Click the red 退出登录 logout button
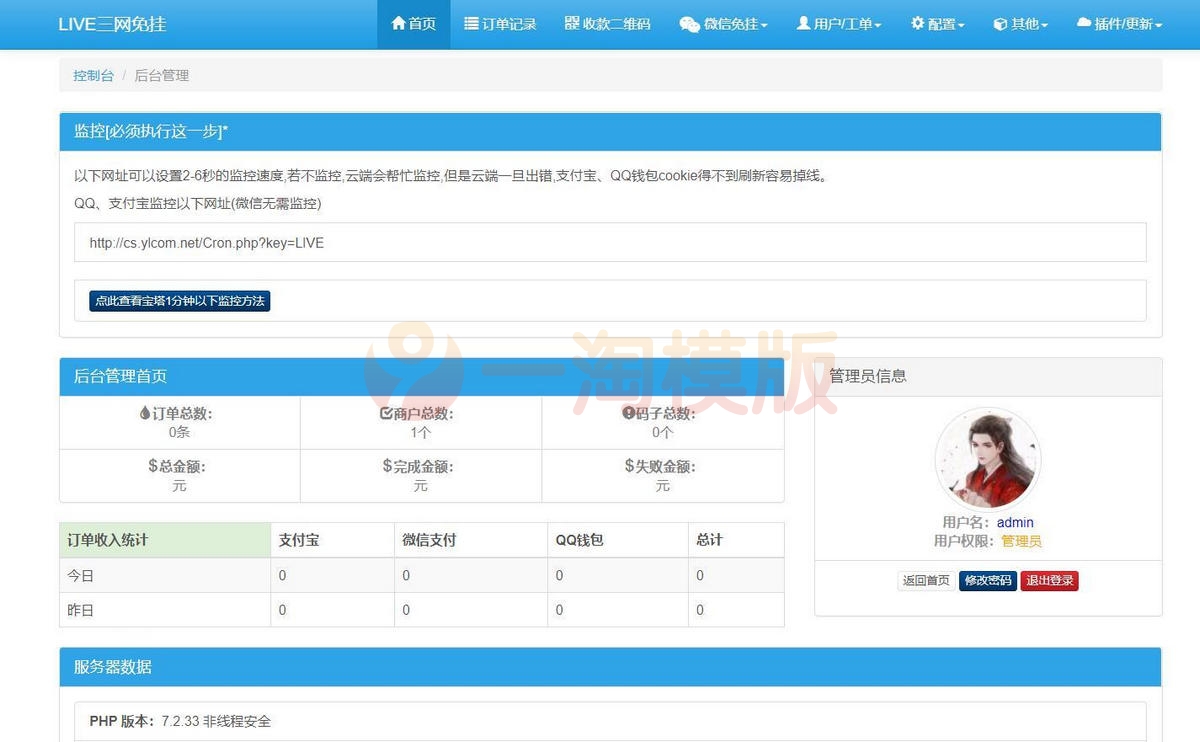 [1048, 580]
